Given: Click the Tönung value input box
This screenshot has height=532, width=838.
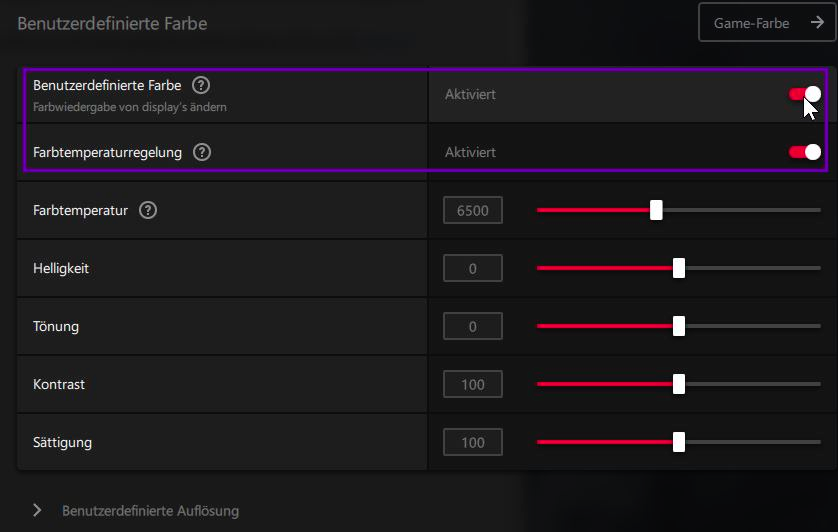Looking at the screenshot, I should [473, 326].
